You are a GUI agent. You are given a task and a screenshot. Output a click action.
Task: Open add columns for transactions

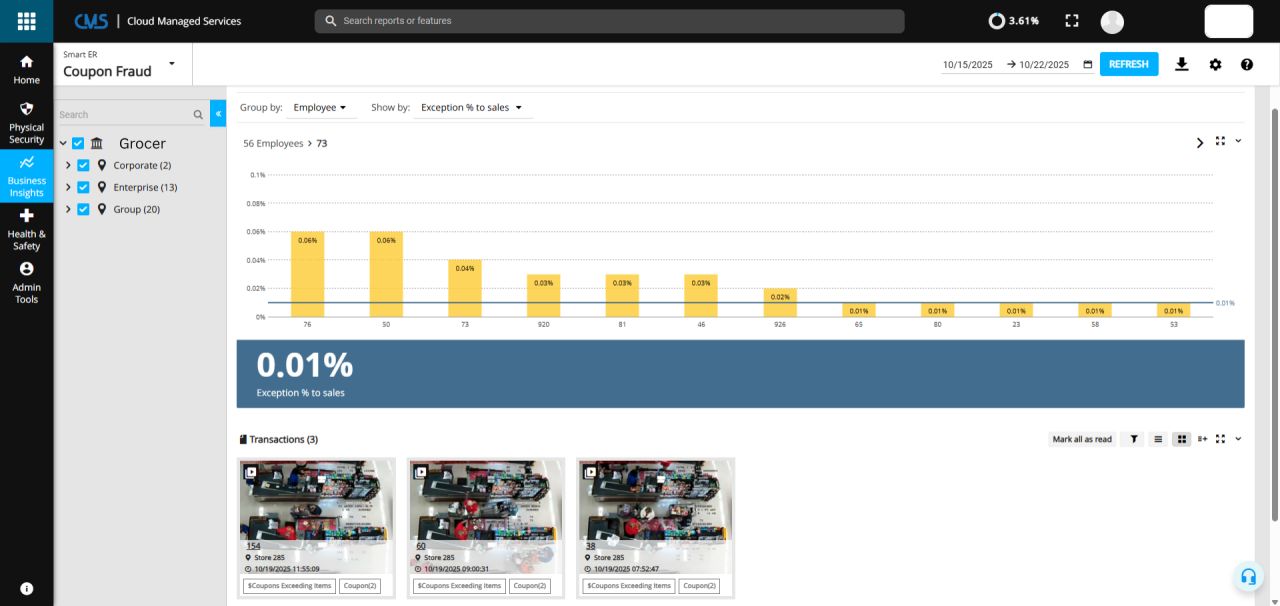pos(1202,439)
